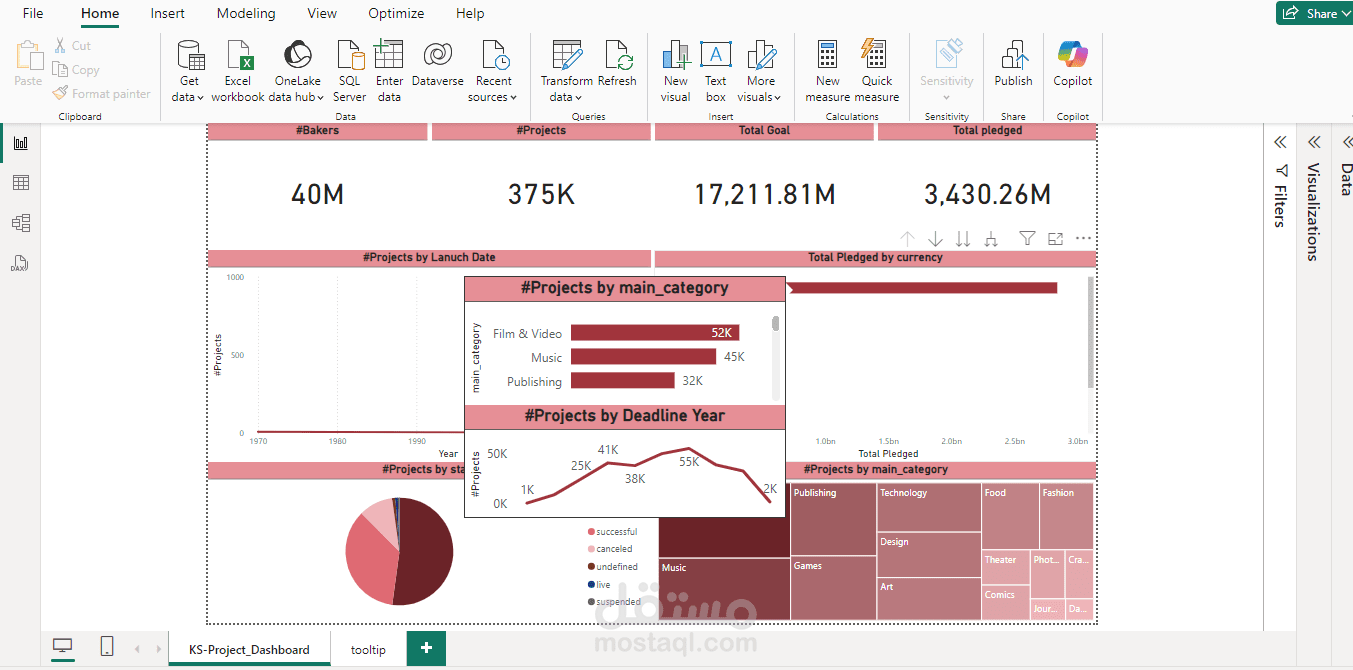Screen dimensions: 1353x670
Task: Open OneLake data hub
Action: (297, 71)
